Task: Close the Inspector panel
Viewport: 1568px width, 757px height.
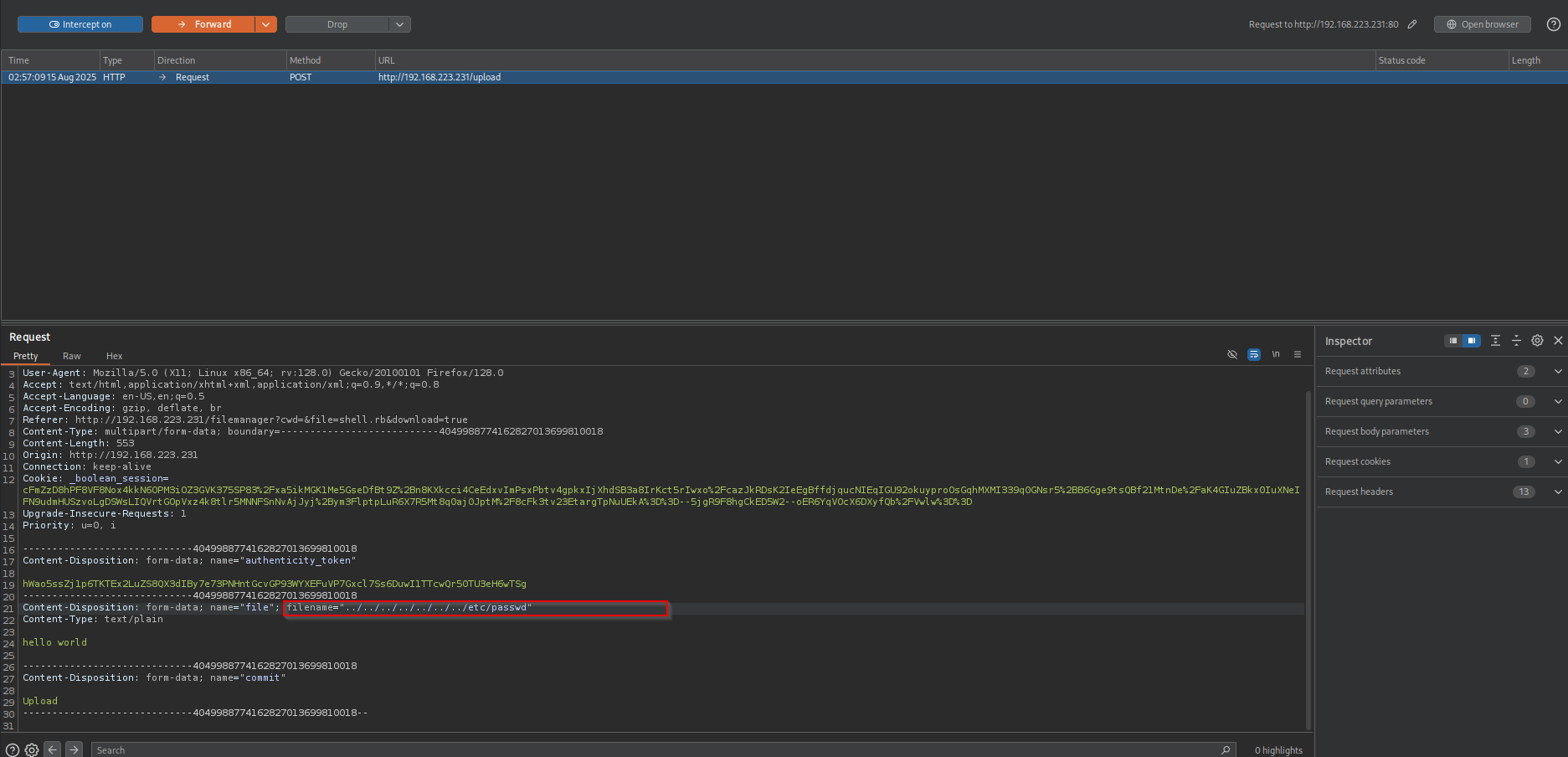Action: click(x=1558, y=341)
